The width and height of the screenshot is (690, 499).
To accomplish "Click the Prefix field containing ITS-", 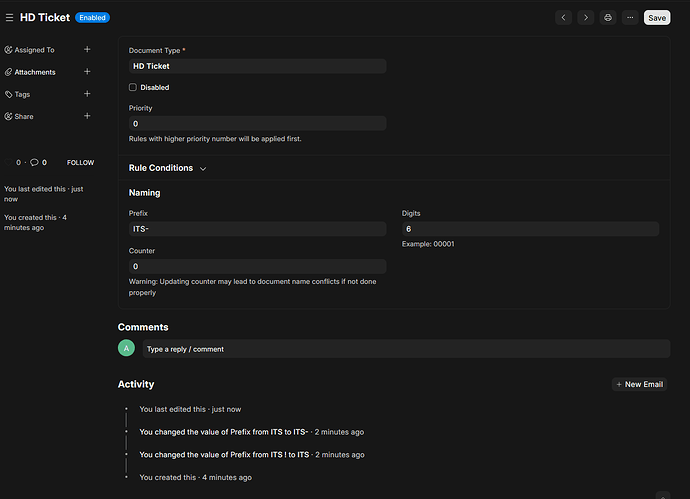I will tap(257, 229).
